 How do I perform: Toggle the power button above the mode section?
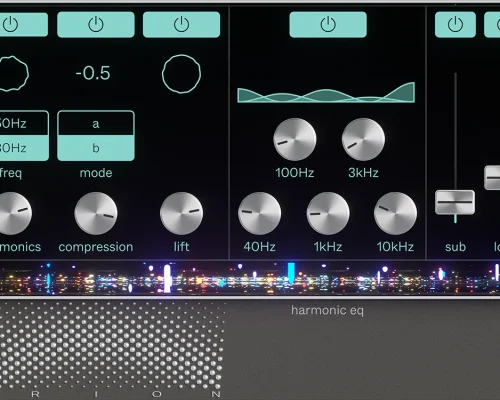click(96, 25)
